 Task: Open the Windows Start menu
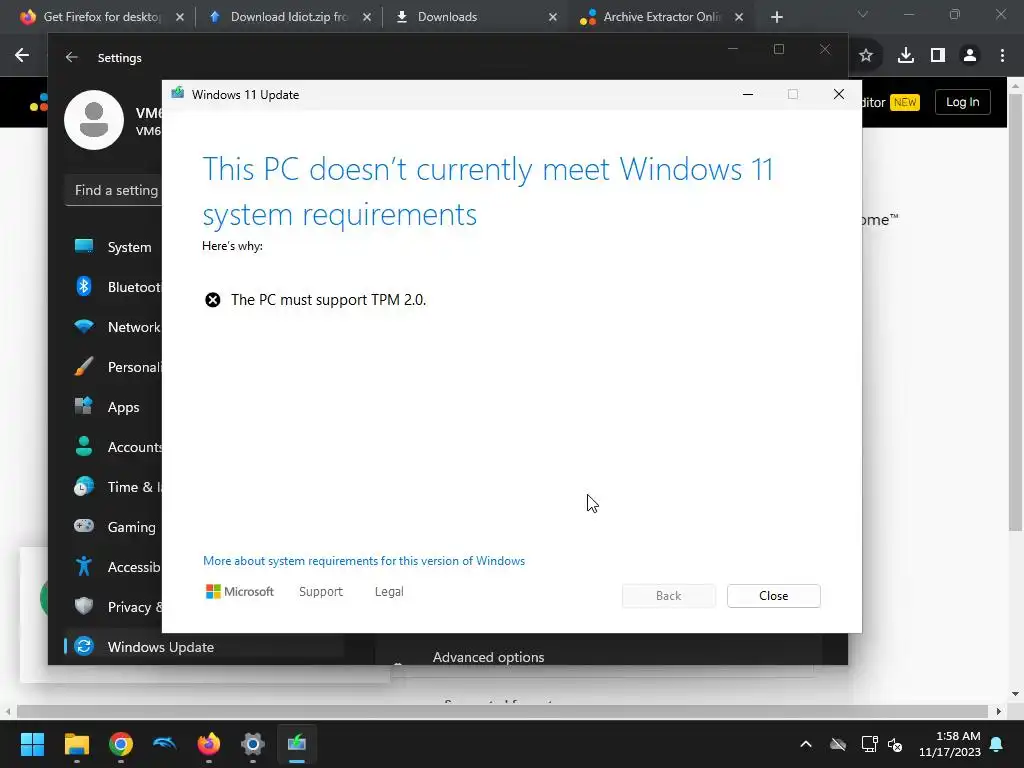pos(32,744)
